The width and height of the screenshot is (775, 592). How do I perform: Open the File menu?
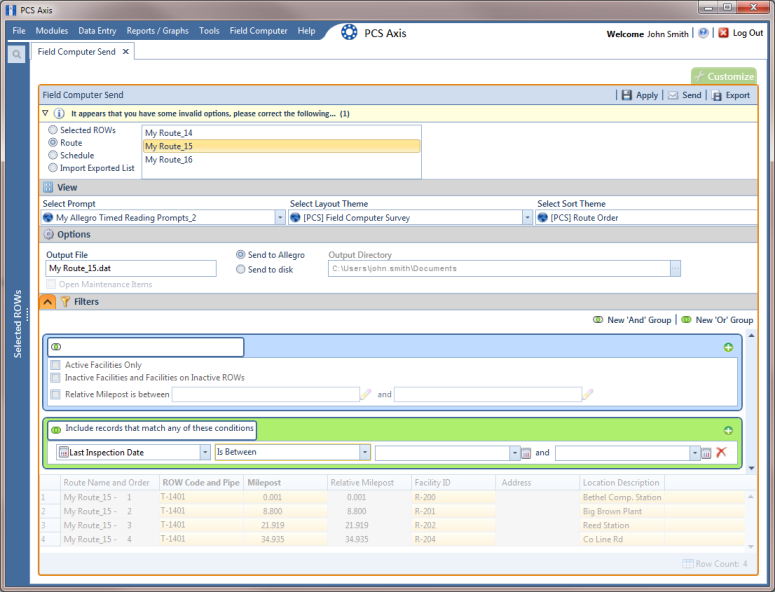point(19,31)
